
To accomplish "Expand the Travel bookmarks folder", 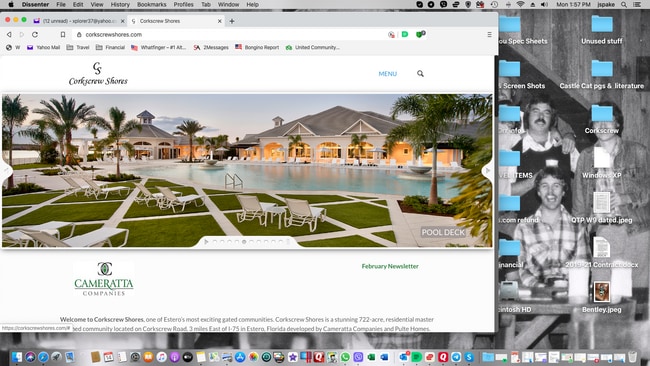I will click(78, 47).
